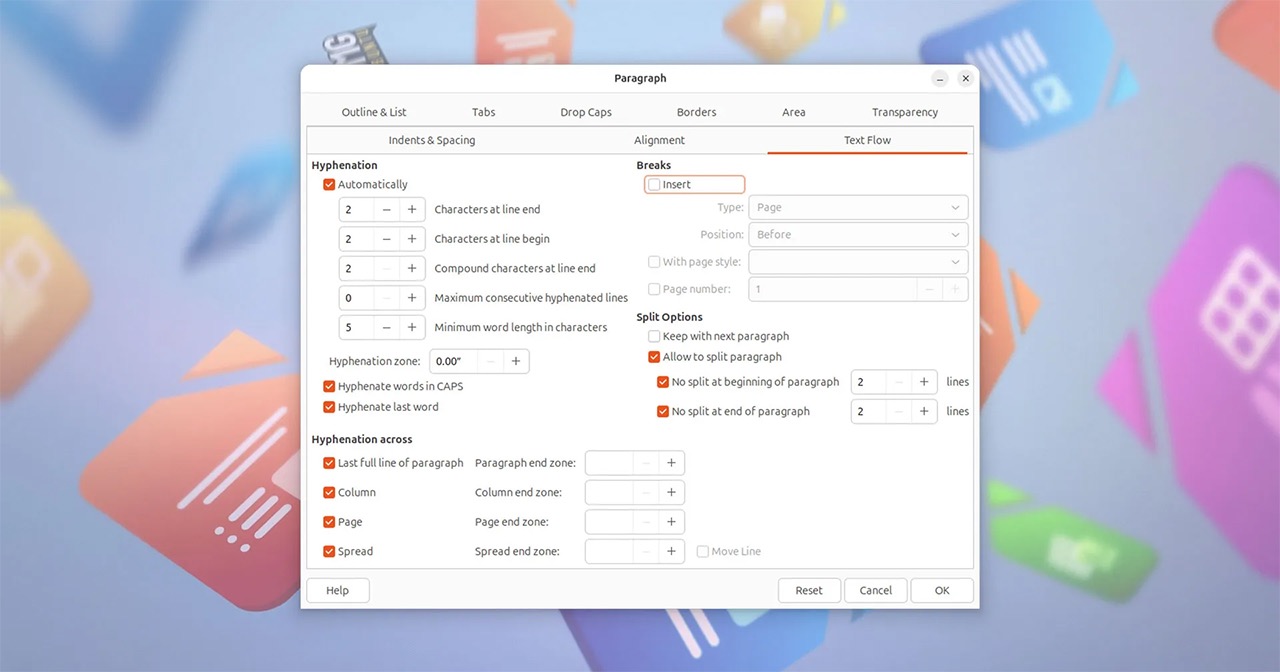
Task: Decrease characters at line end value
Action: 386,210
